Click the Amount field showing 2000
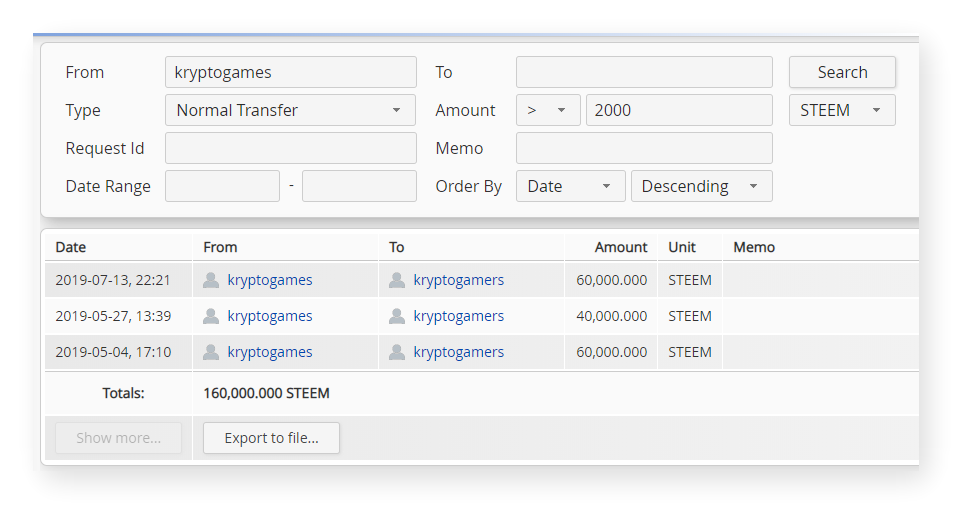 [x=679, y=110]
